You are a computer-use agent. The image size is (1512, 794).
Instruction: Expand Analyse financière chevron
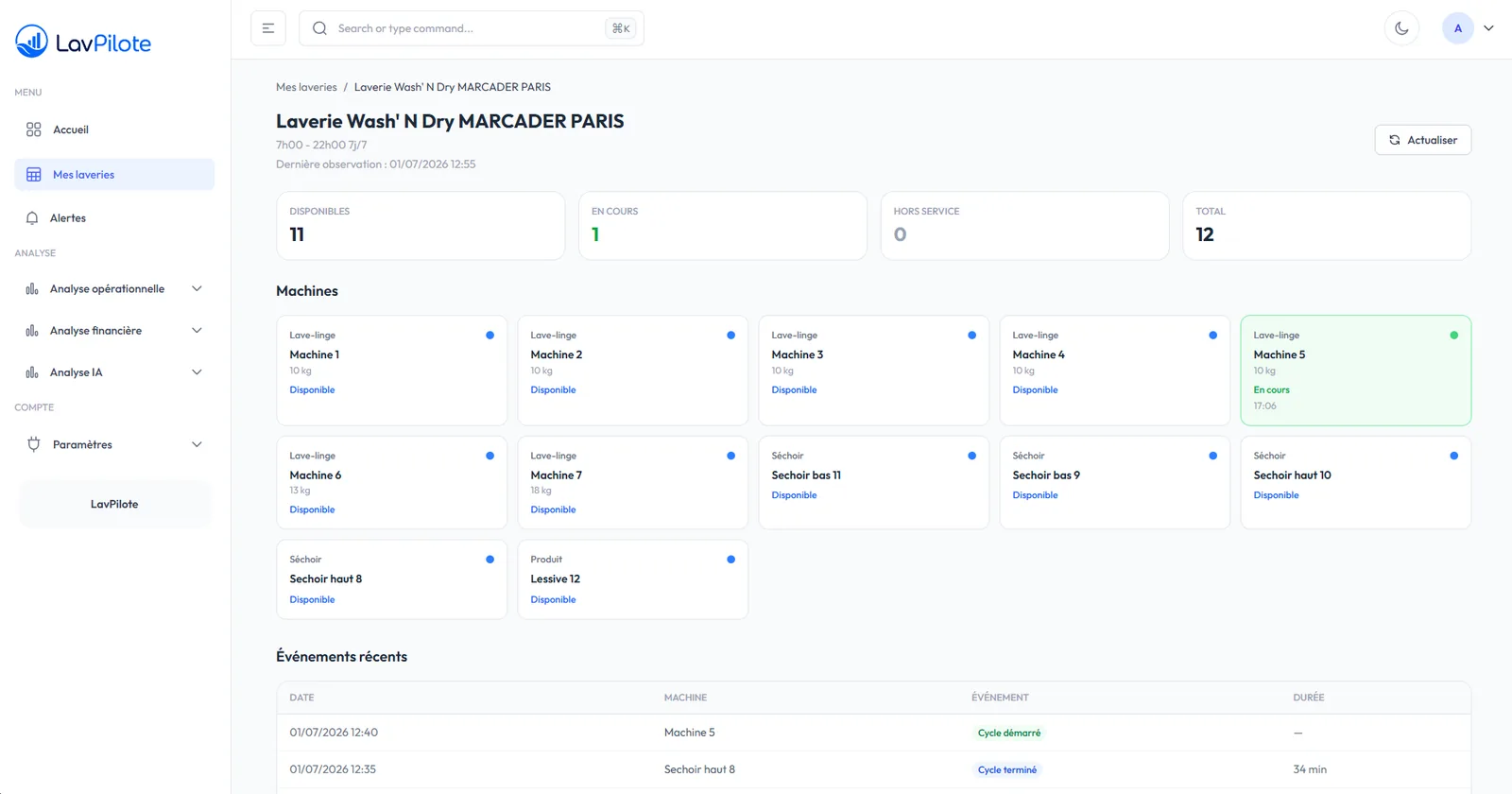tap(197, 331)
